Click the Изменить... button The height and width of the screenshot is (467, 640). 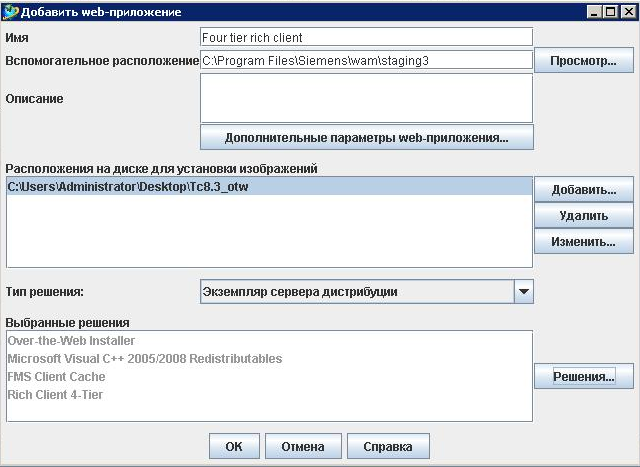(584, 242)
